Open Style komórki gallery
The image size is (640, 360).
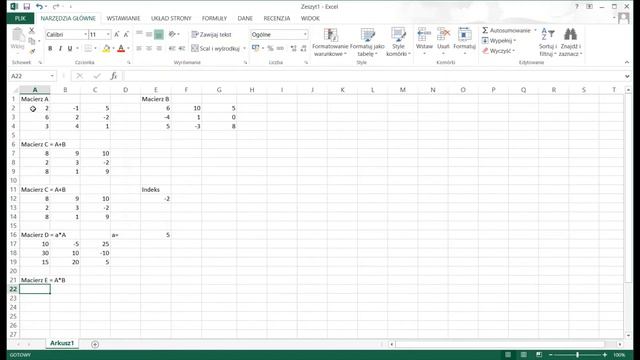tap(398, 42)
